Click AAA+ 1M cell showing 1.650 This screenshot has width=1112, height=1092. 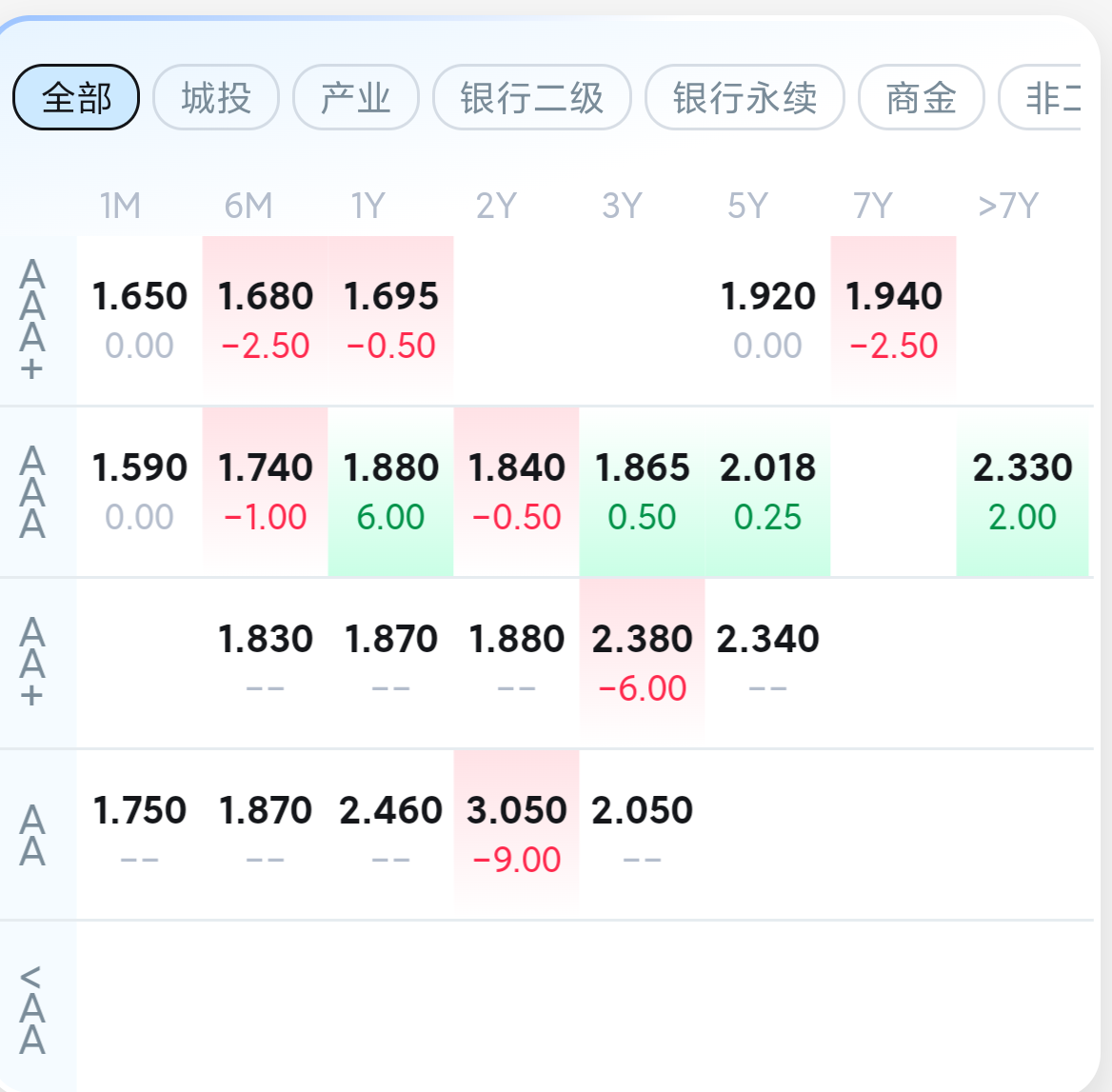click(140, 319)
